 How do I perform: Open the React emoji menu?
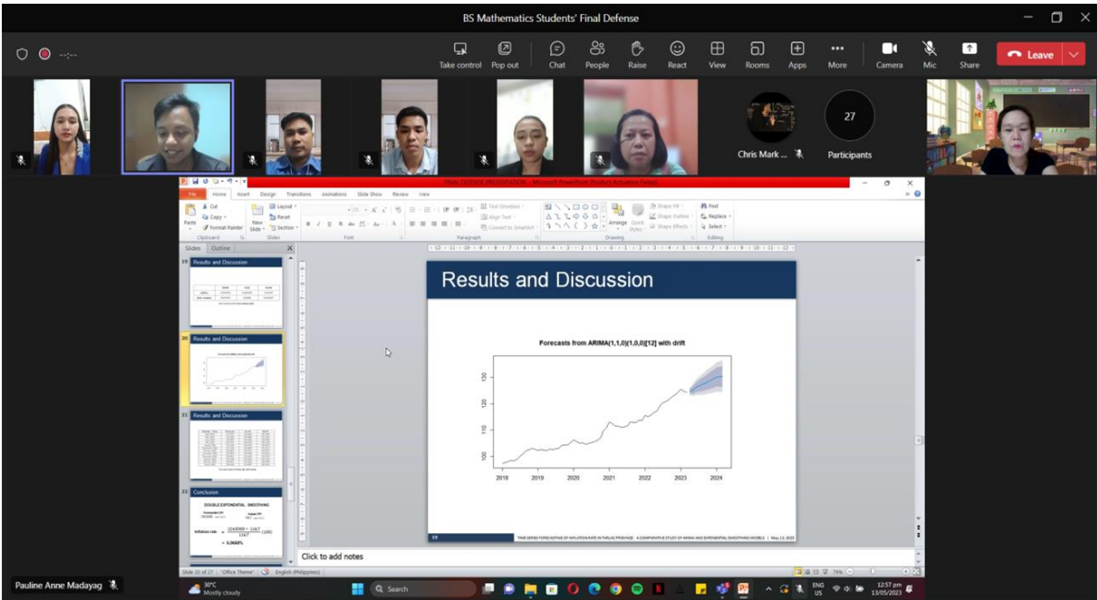(x=677, y=54)
